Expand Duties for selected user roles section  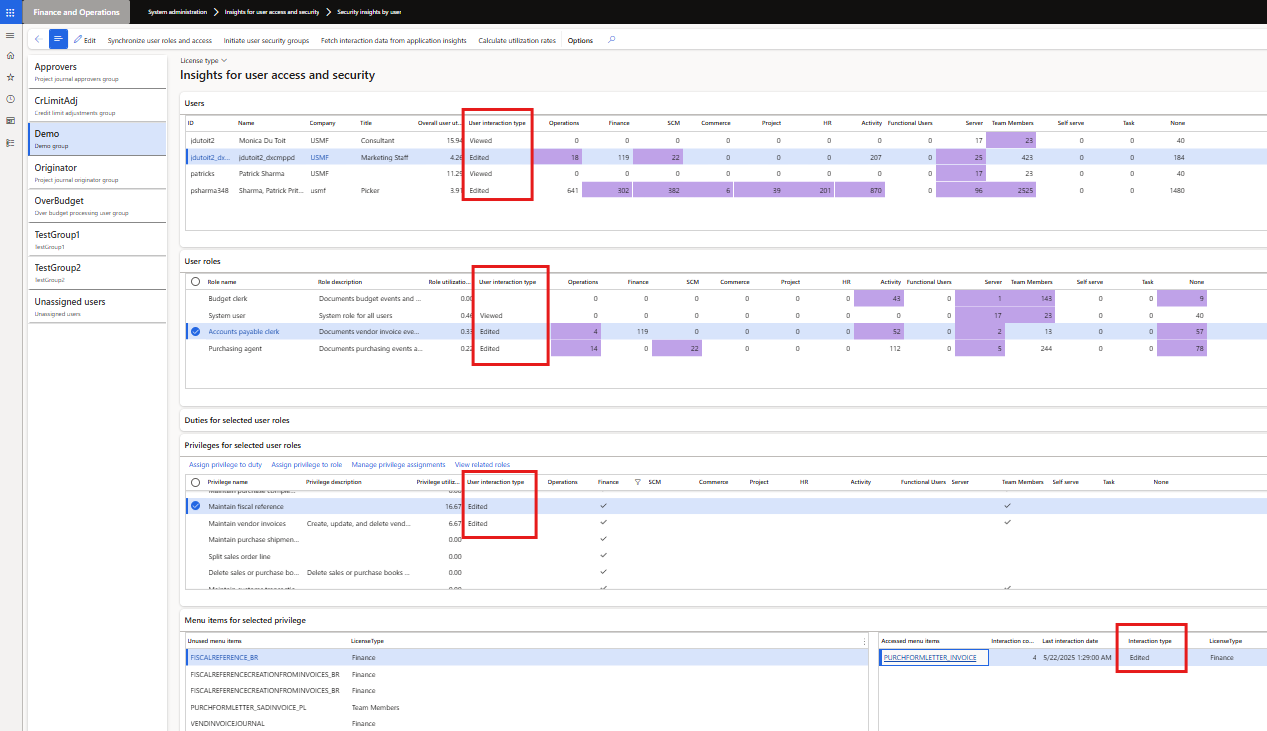click(237, 420)
